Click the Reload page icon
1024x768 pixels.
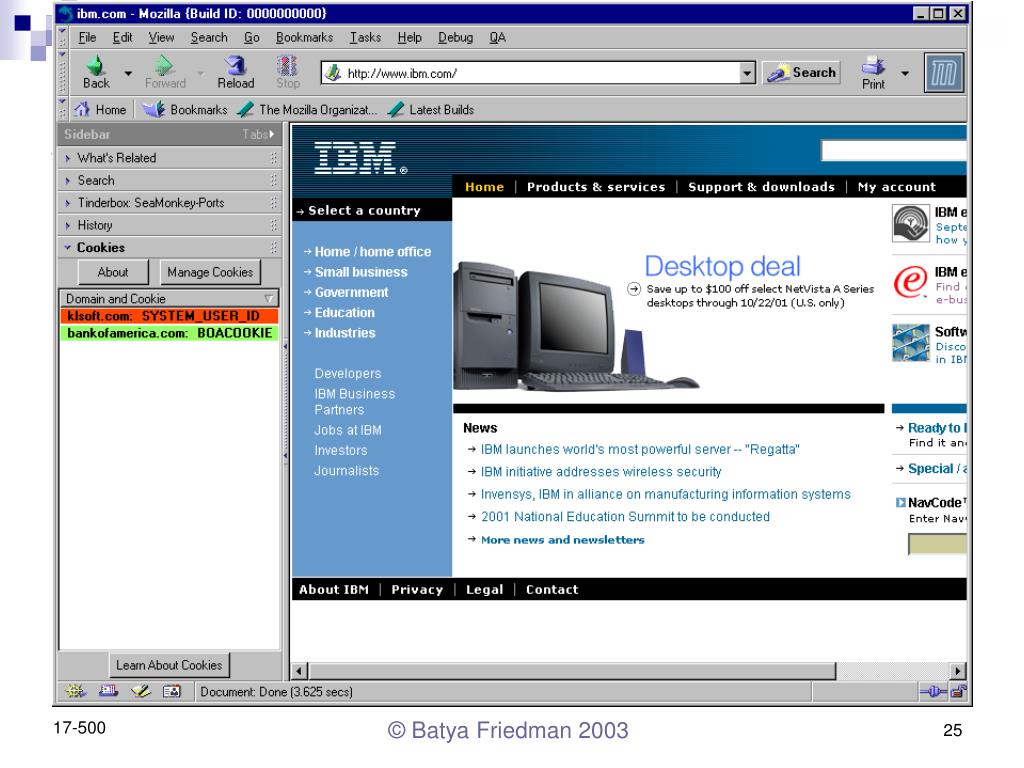click(235, 65)
